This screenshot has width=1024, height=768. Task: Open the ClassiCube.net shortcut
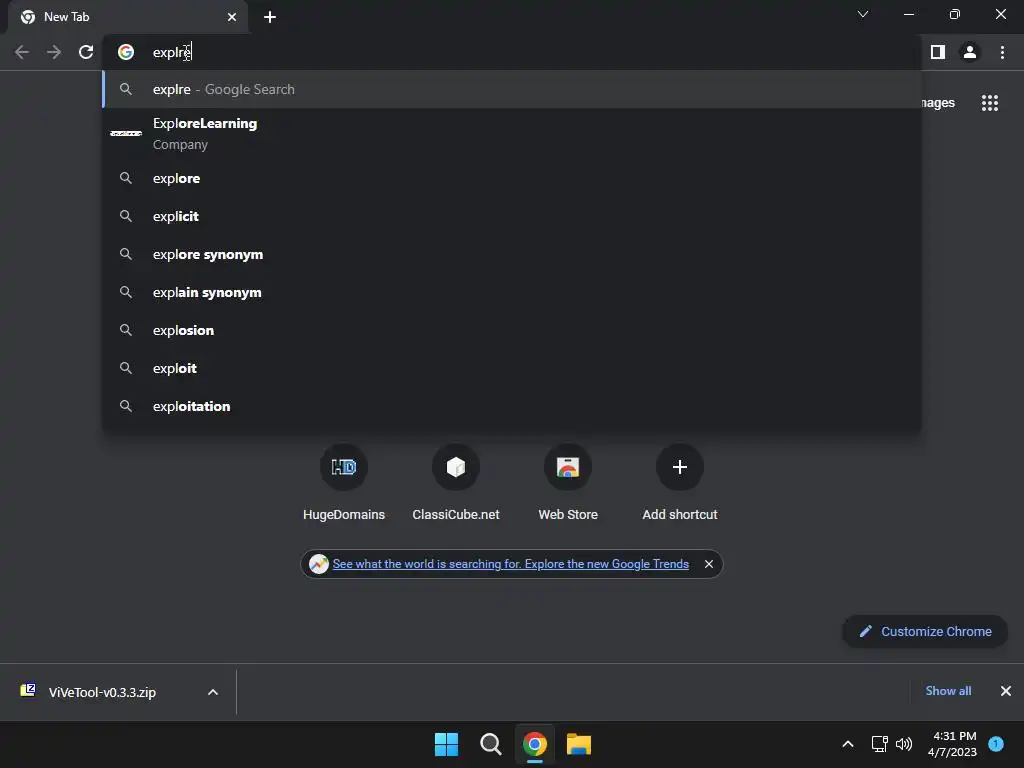(456, 482)
